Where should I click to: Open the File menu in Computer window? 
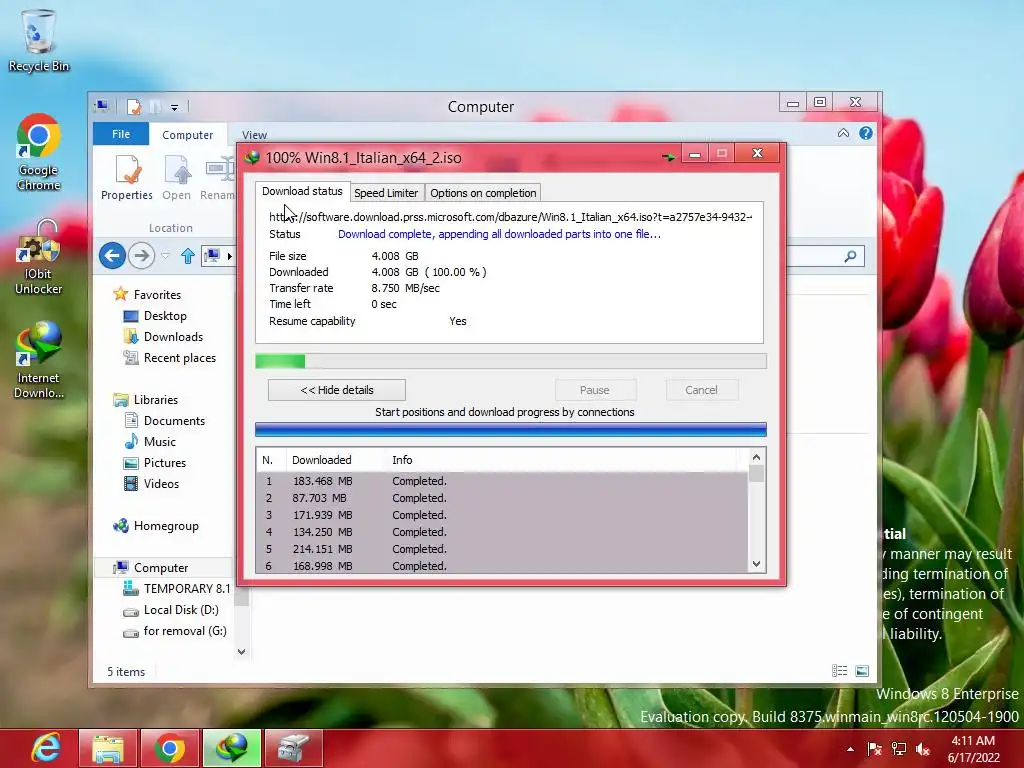coord(121,134)
